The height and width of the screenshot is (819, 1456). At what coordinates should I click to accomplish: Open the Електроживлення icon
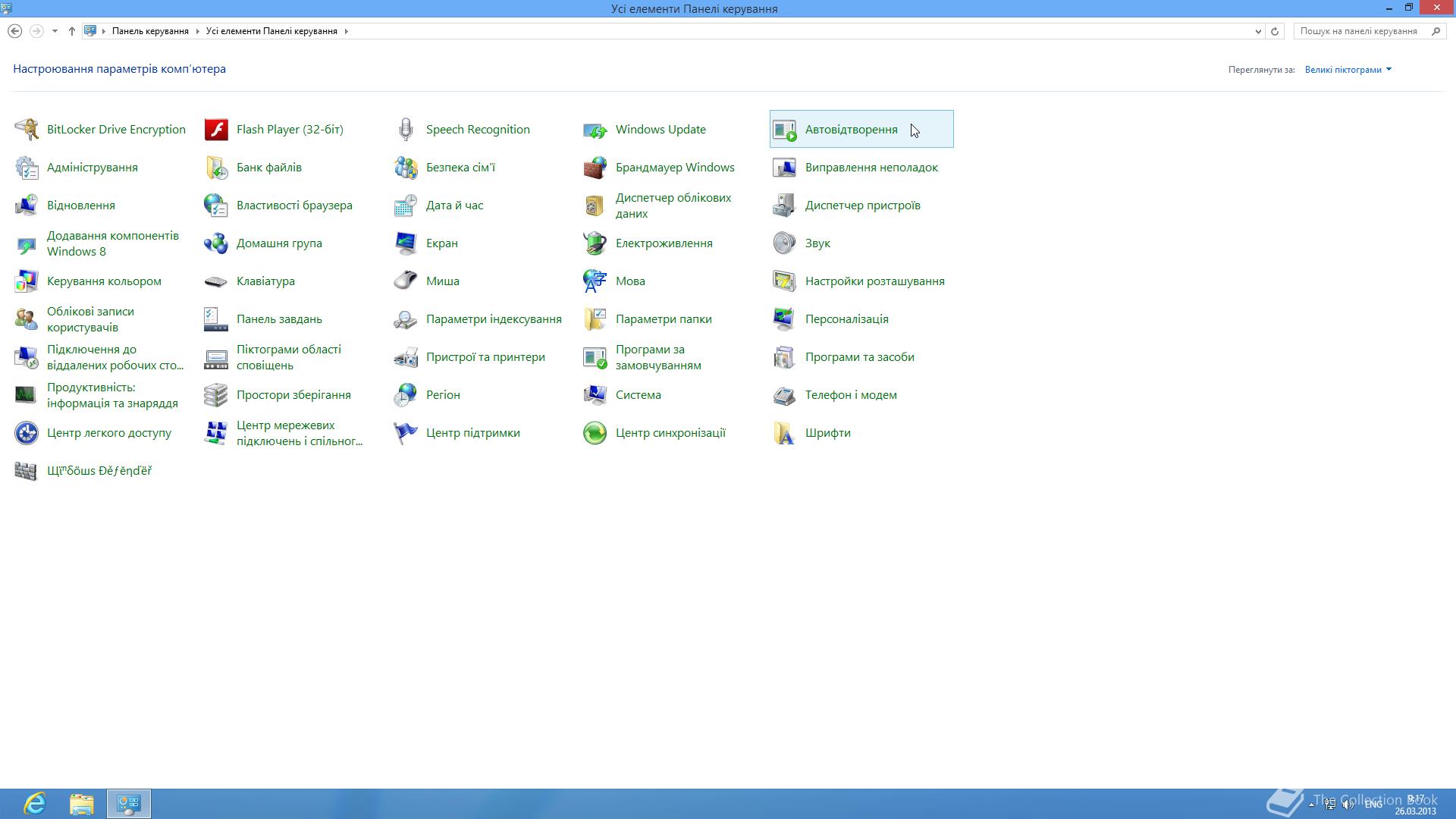[x=595, y=243]
